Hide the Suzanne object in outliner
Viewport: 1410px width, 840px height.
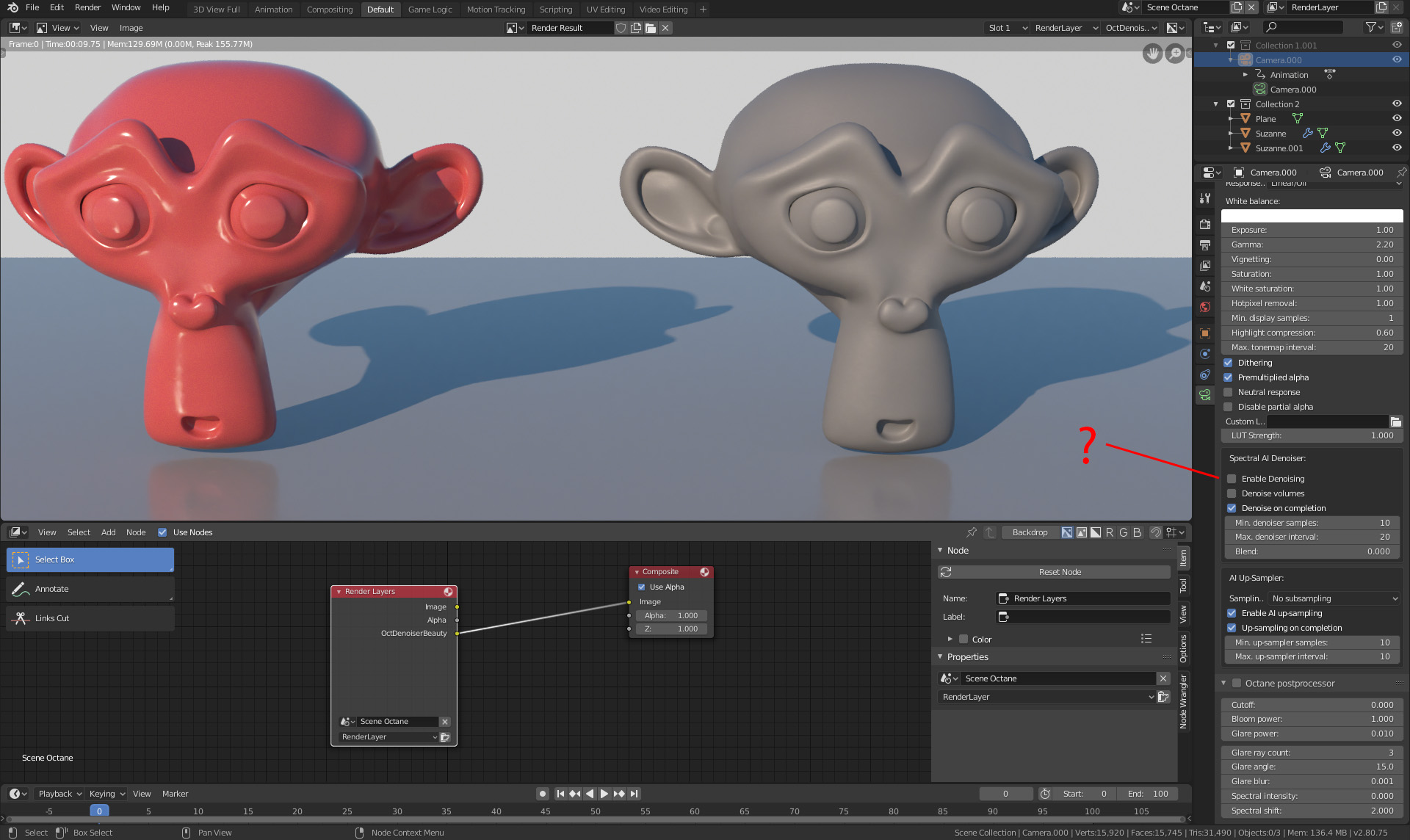pos(1396,133)
